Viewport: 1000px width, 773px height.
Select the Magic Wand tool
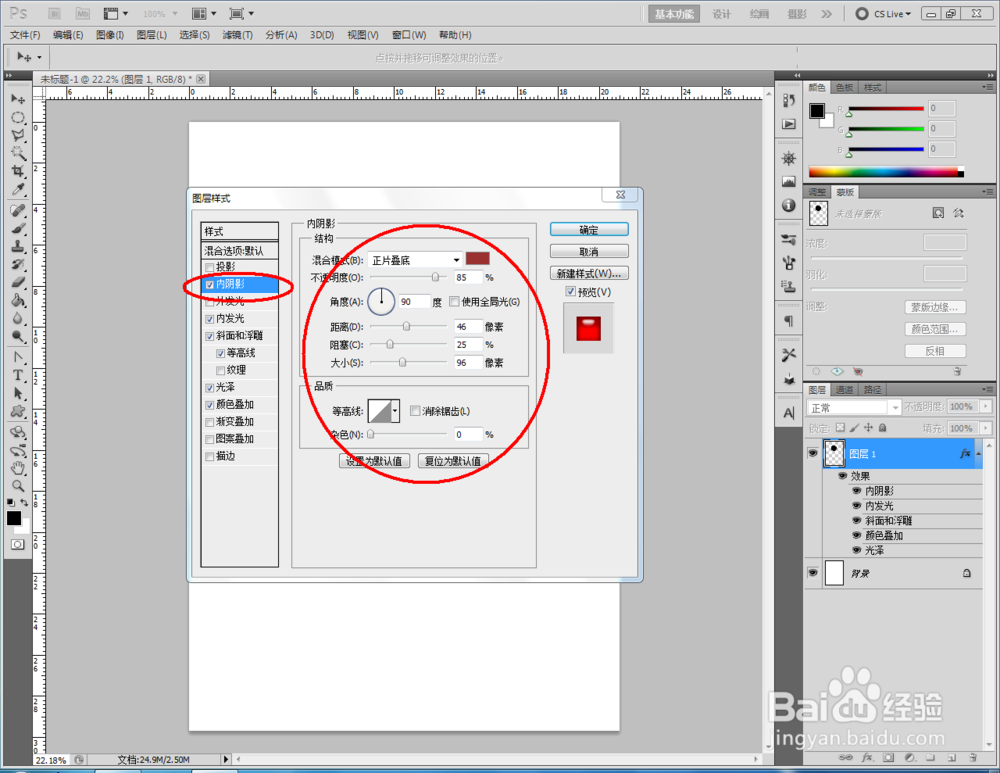(18, 153)
